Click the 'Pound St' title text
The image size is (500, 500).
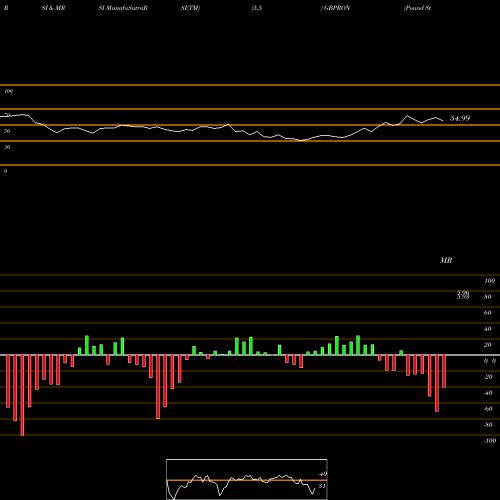[x=417, y=8]
